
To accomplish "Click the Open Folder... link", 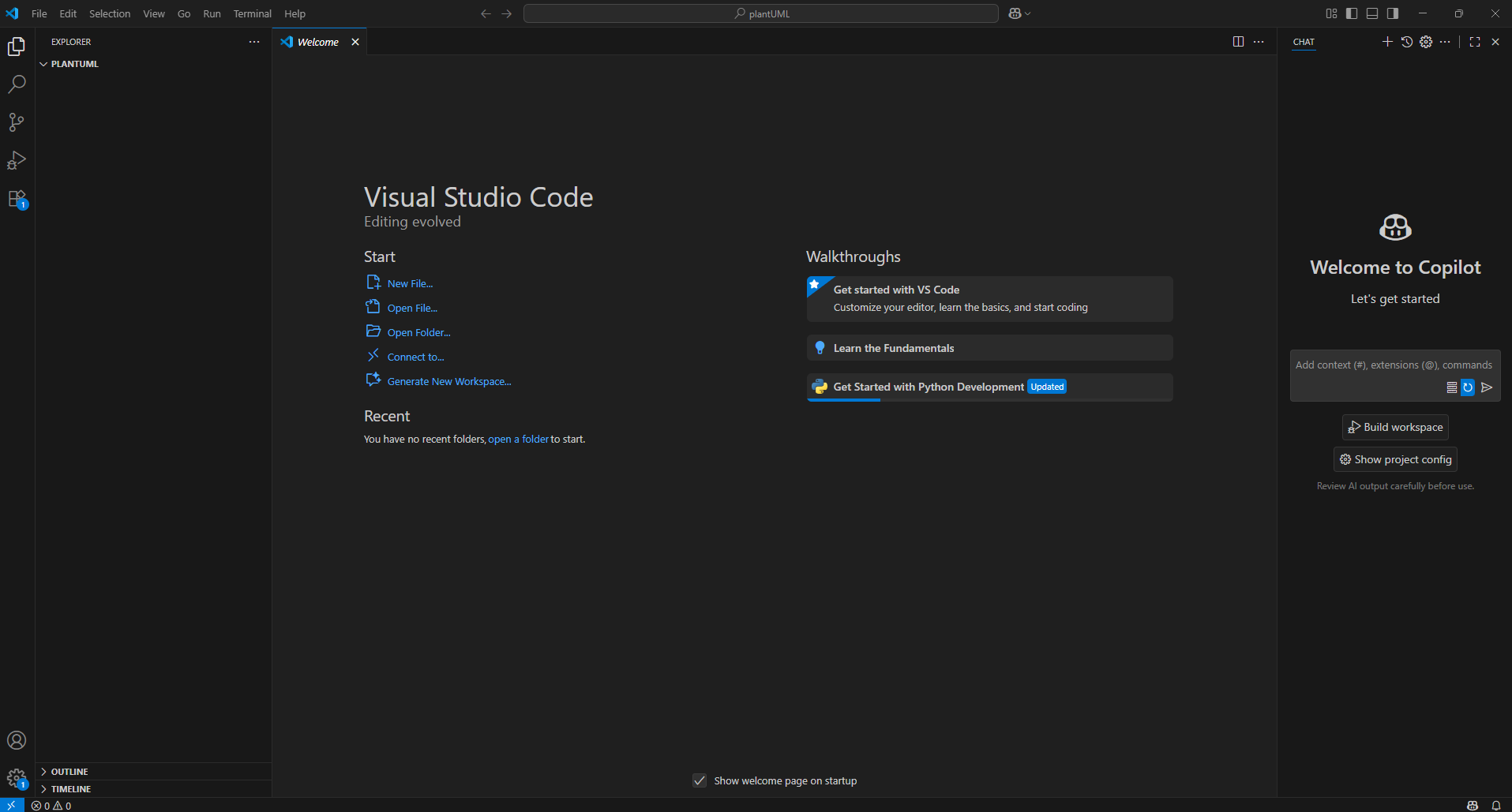I will click(x=418, y=332).
